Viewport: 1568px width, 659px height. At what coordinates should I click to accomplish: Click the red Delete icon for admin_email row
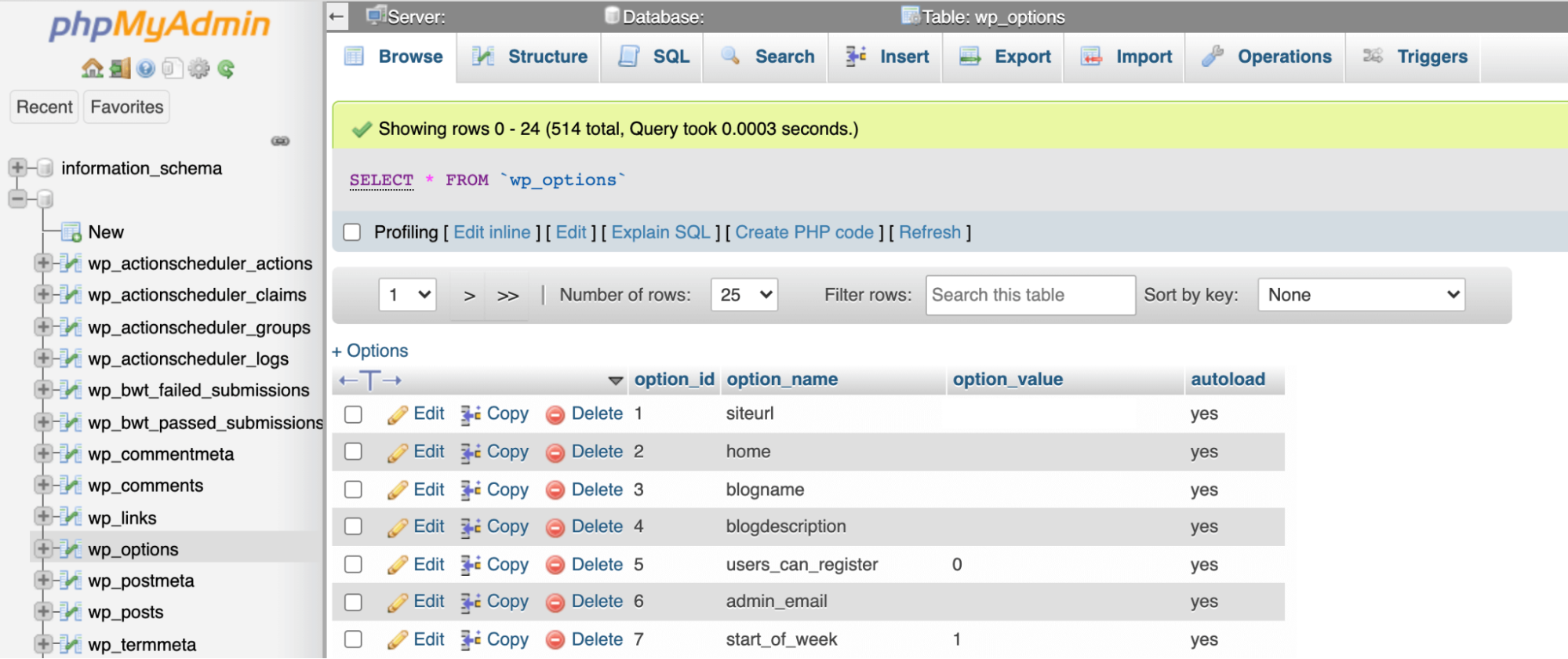point(555,603)
